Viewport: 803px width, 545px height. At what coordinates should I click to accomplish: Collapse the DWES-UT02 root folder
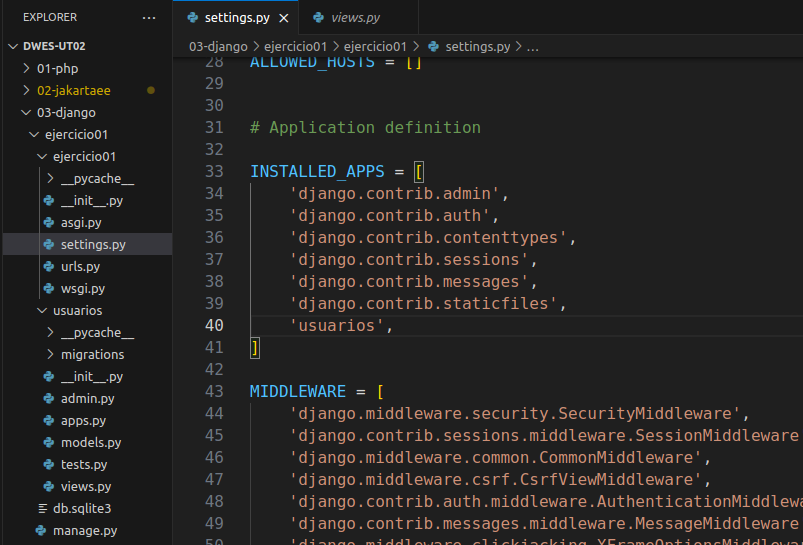56,46
